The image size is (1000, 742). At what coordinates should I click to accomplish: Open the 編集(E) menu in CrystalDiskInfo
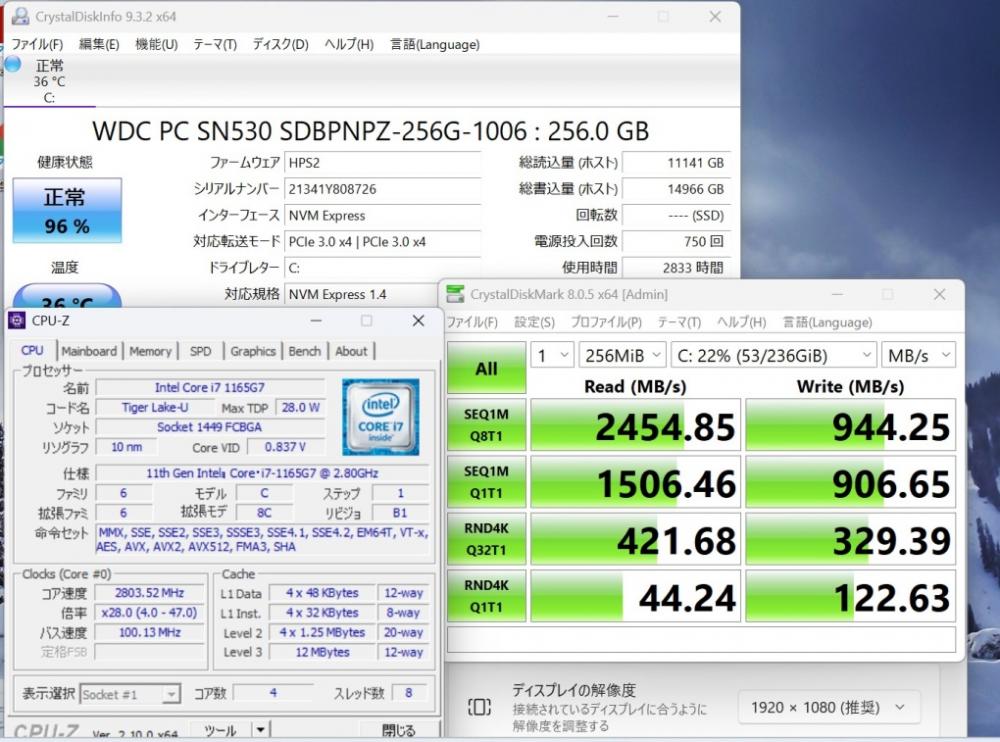99,45
